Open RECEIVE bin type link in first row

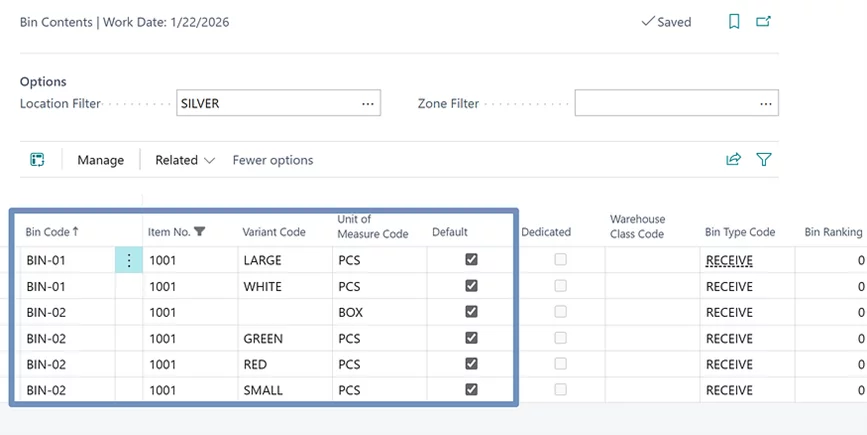pyautogui.click(x=729, y=260)
